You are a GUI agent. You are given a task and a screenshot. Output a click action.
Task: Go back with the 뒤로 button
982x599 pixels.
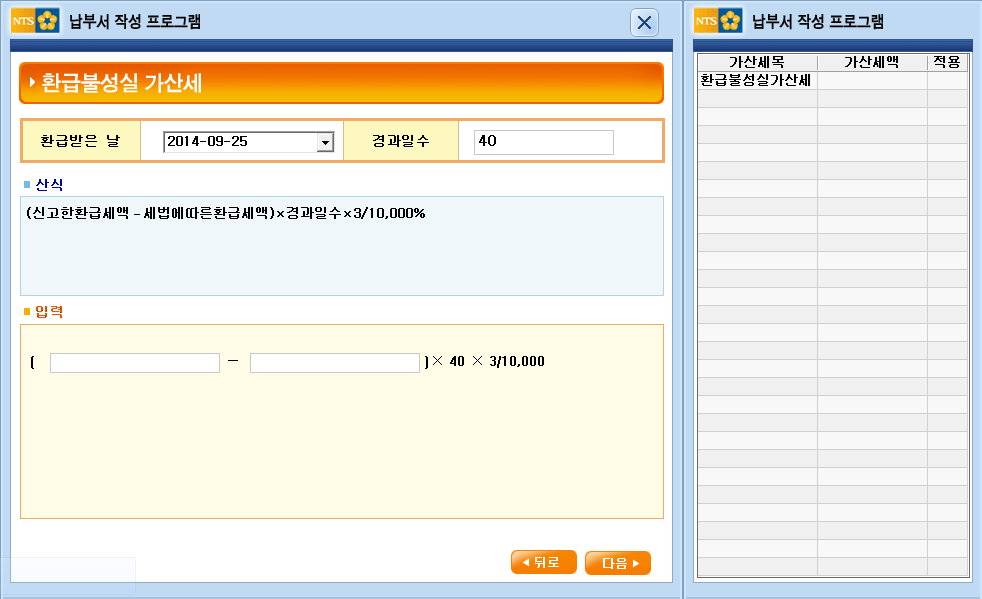click(x=544, y=562)
